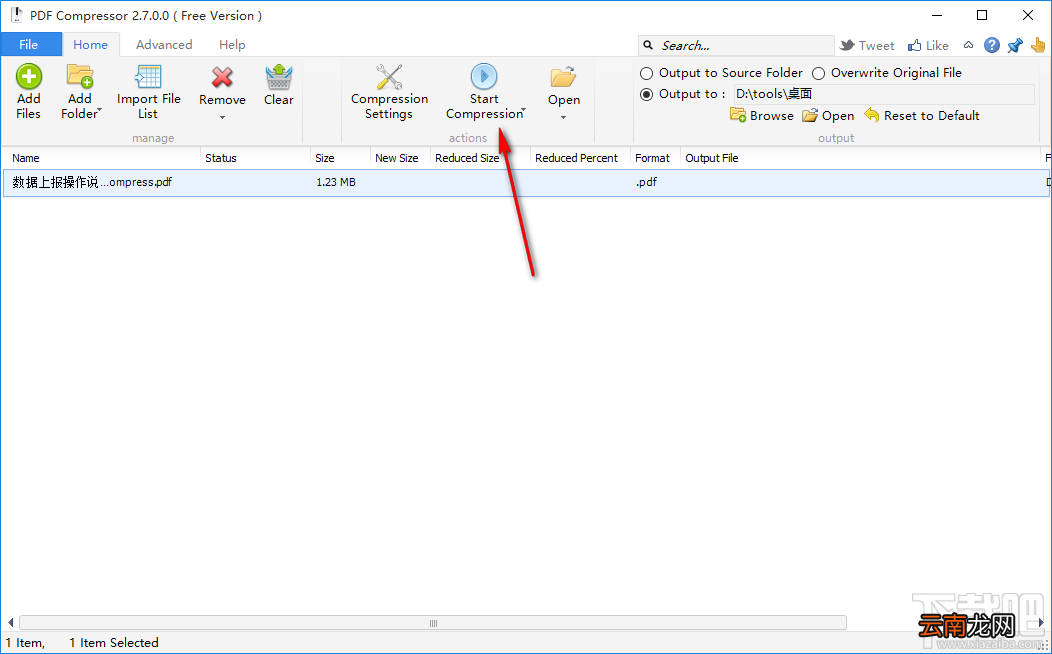The image size is (1052, 654).
Task: Click Reset to Default
Action: point(923,115)
